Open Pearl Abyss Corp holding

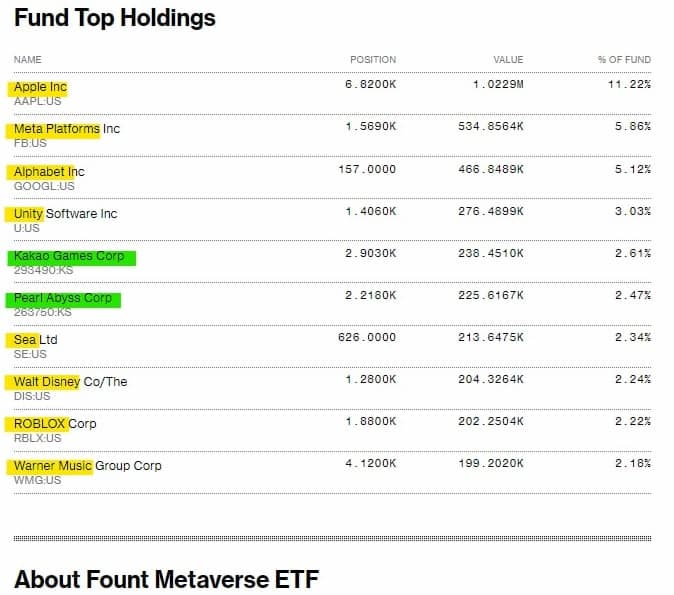pyautogui.click(x=63, y=298)
